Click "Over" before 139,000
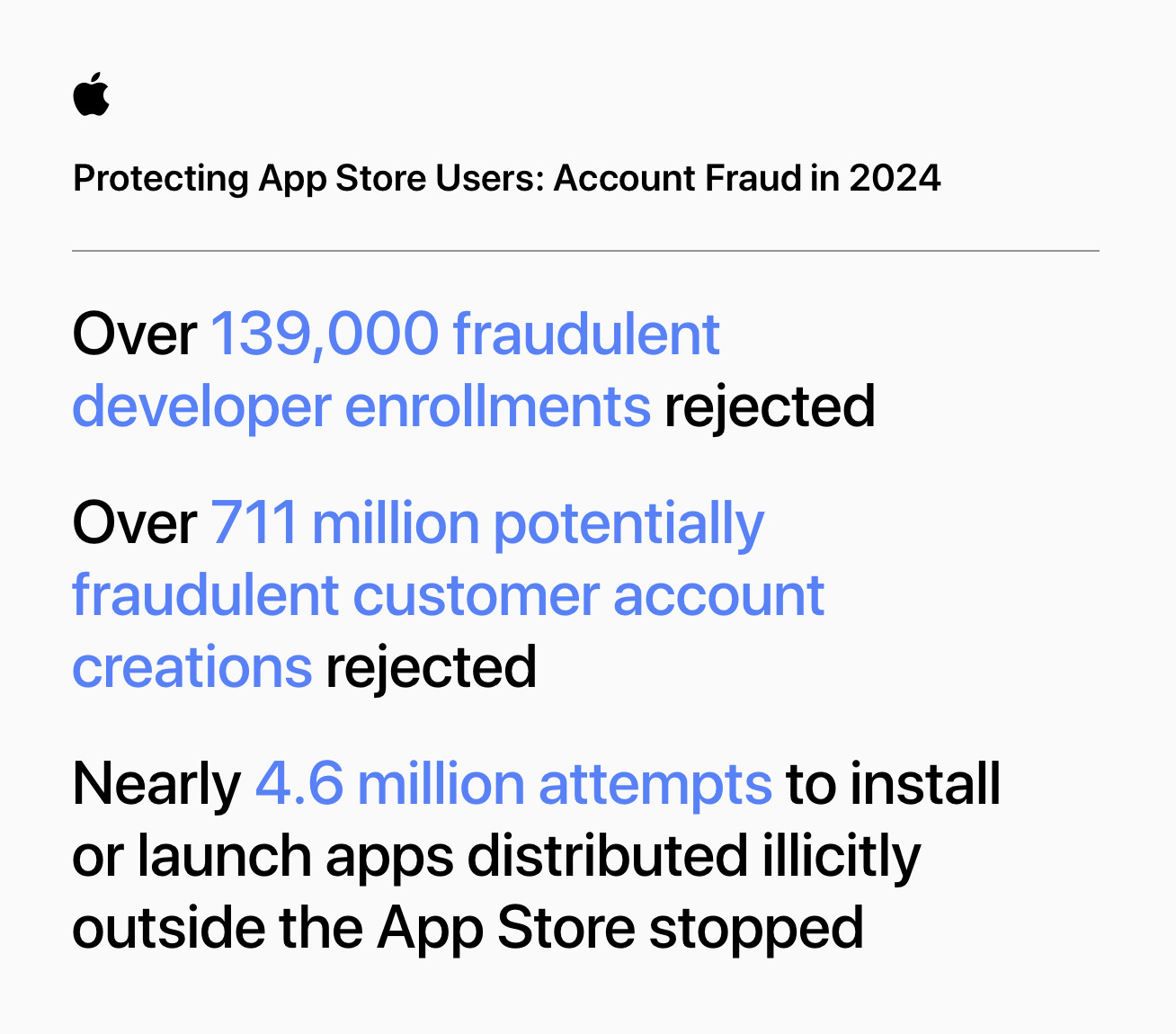The height and width of the screenshot is (1034, 1176). point(134,334)
